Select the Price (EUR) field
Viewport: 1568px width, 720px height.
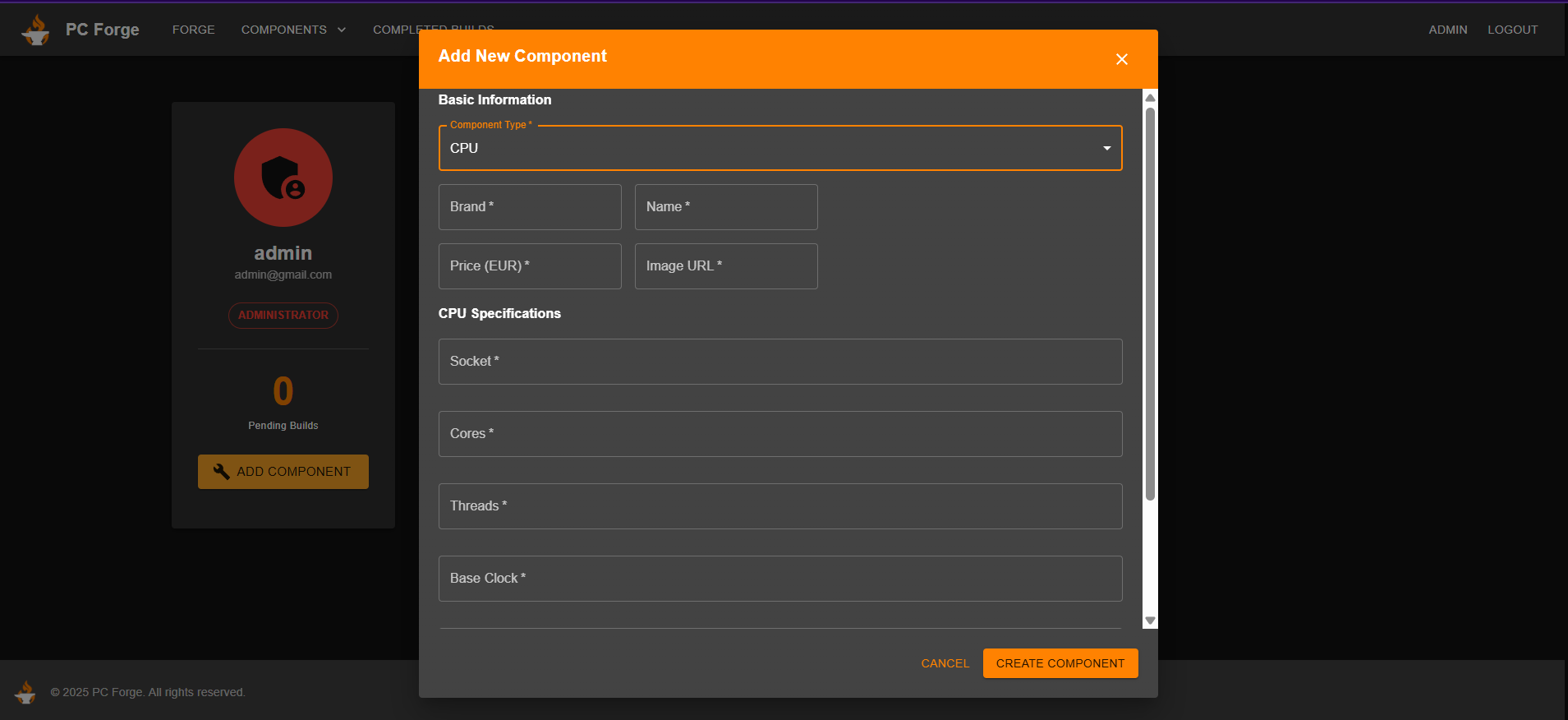[530, 266]
